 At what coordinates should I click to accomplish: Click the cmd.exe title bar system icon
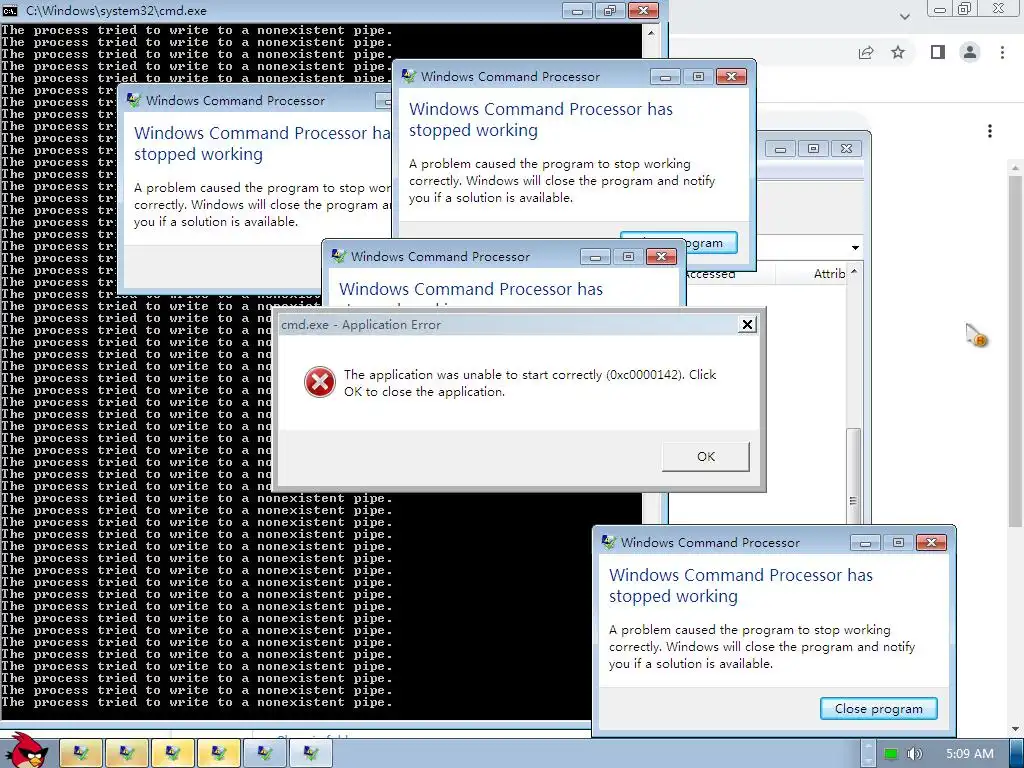10,10
